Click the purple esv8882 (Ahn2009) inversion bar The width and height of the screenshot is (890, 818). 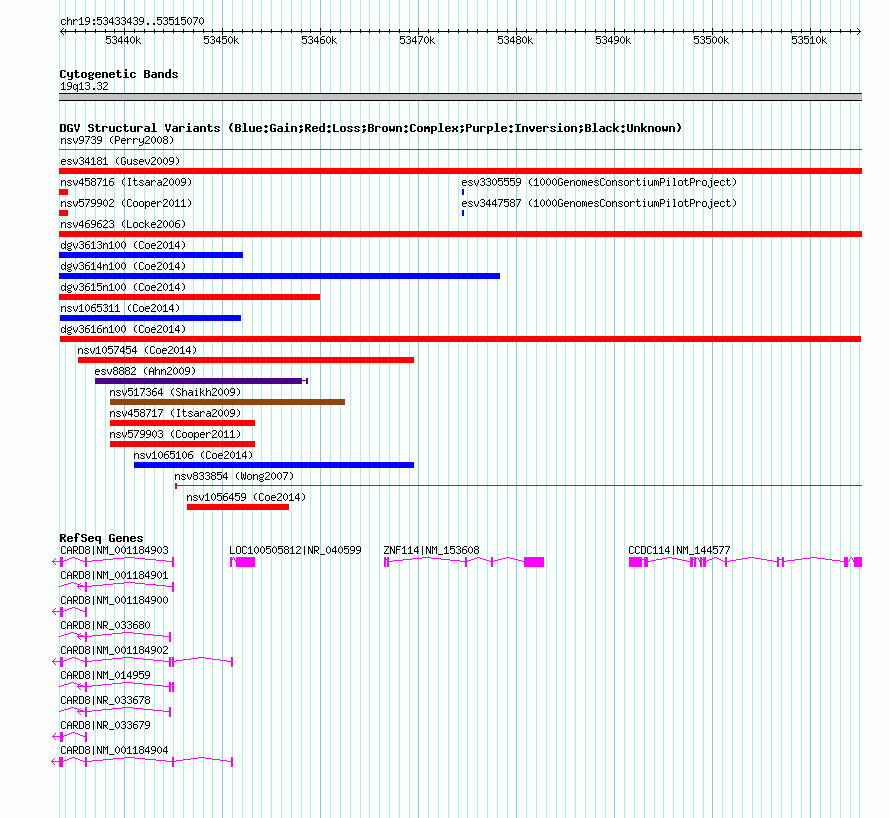(x=201, y=381)
